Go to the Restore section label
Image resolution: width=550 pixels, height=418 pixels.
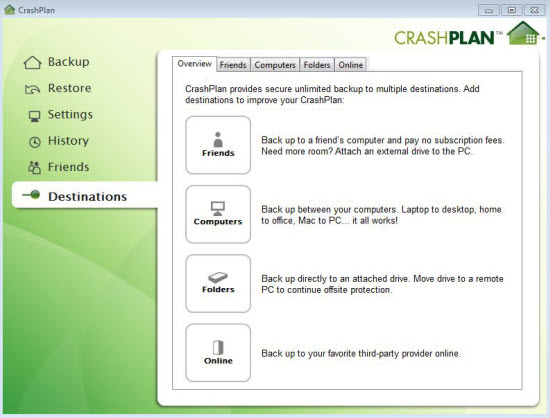point(69,88)
